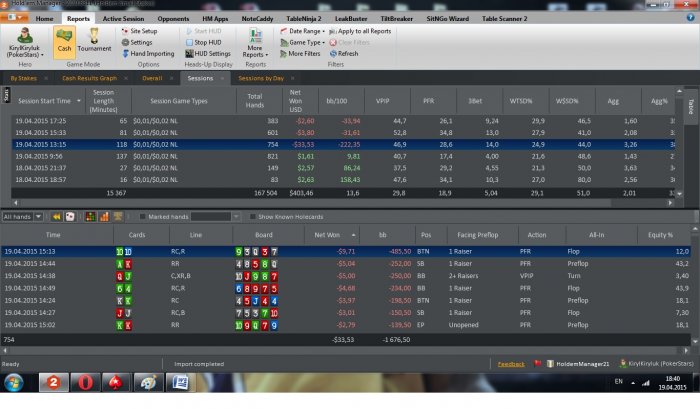This screenshot has width=700, height=409.
Task: Open the HM Apps tab
Action: [x=215, y=19]
